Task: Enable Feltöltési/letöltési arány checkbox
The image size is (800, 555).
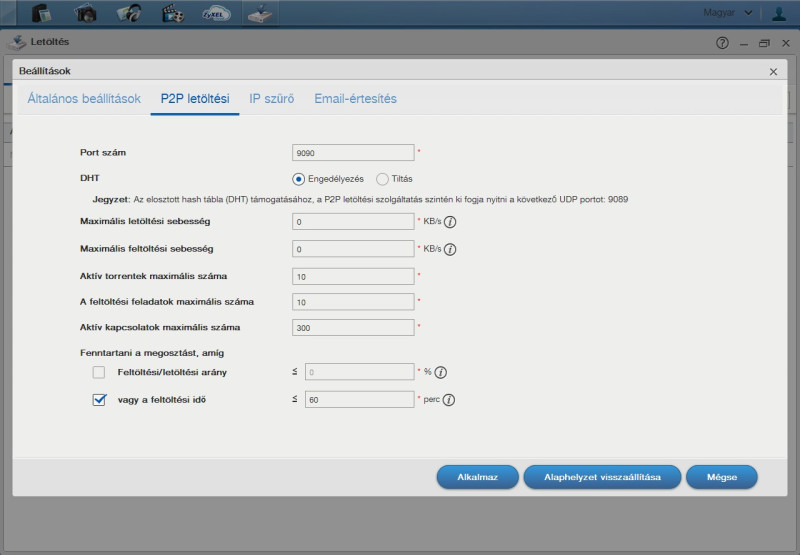Action: 99,372
